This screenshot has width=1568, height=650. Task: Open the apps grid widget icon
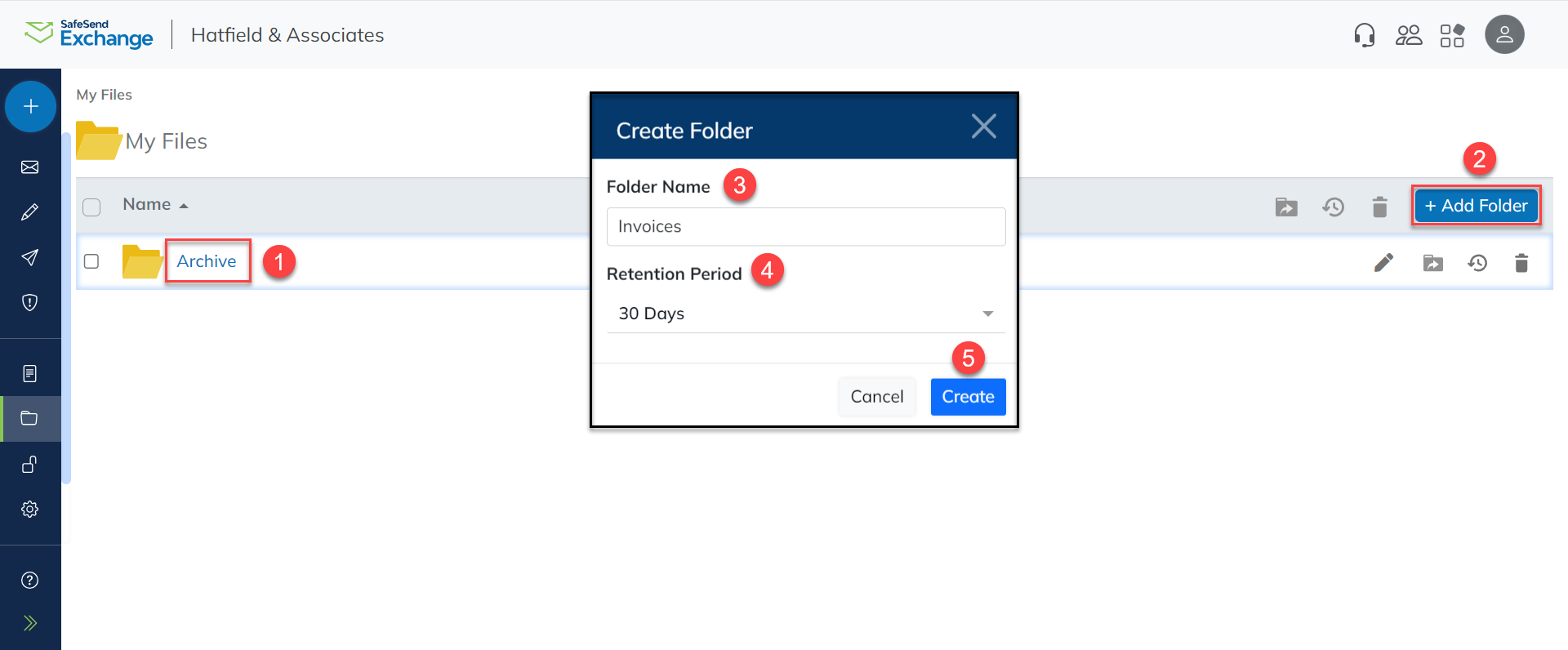[1452, 35]
